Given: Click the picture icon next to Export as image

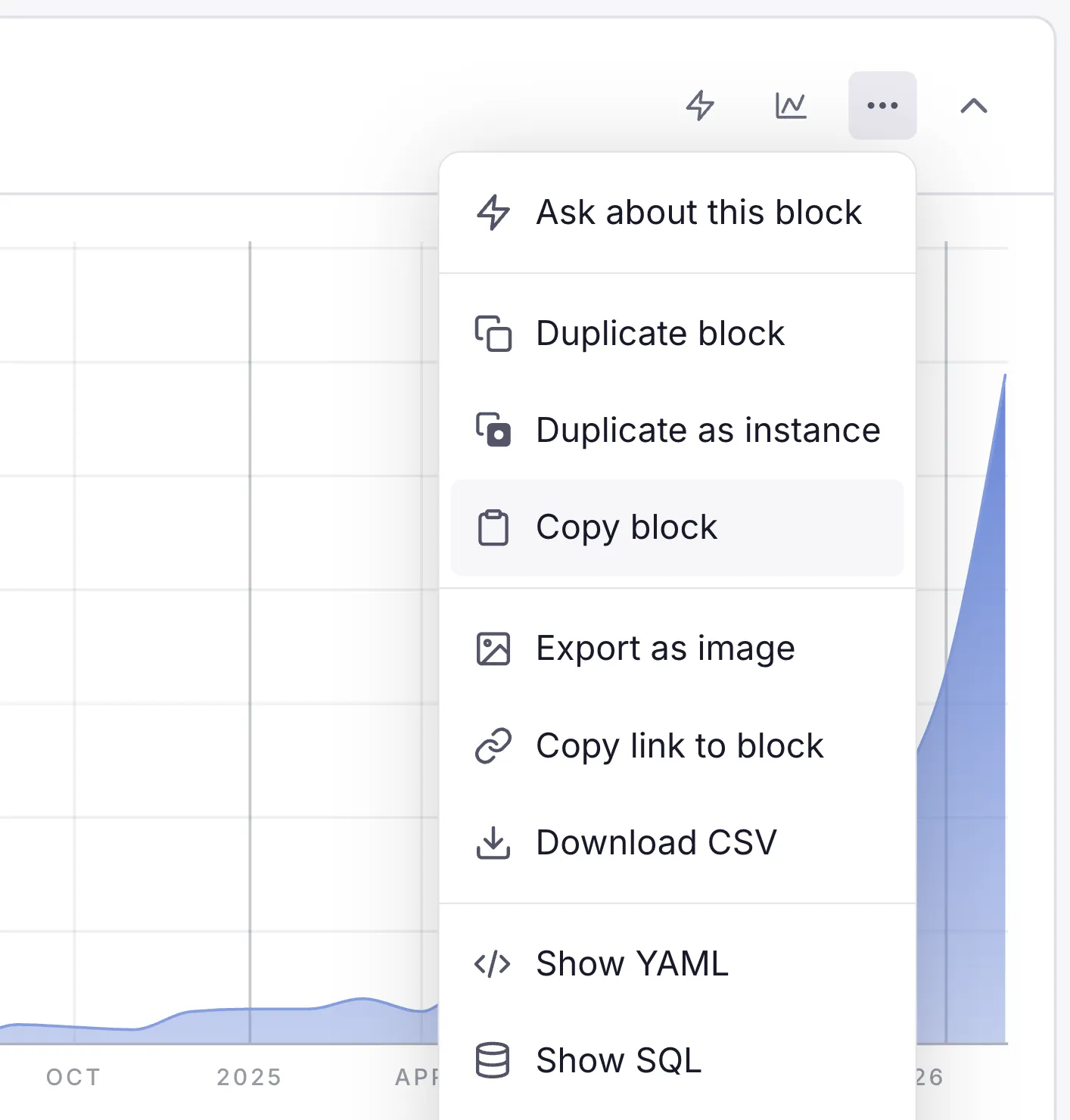Looking at the screenshot, I should point(493,649).
